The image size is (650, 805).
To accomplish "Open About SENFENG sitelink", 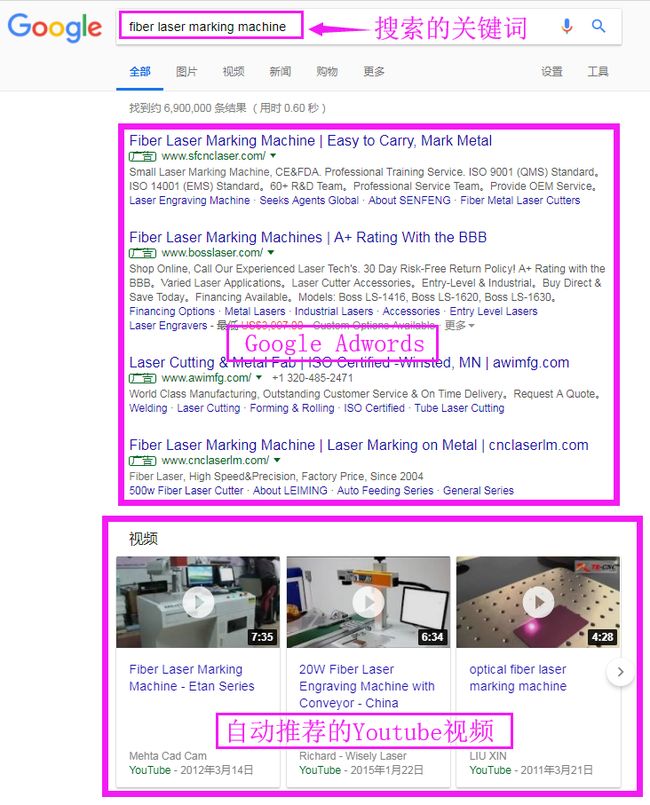I will [x=409, y=200].
